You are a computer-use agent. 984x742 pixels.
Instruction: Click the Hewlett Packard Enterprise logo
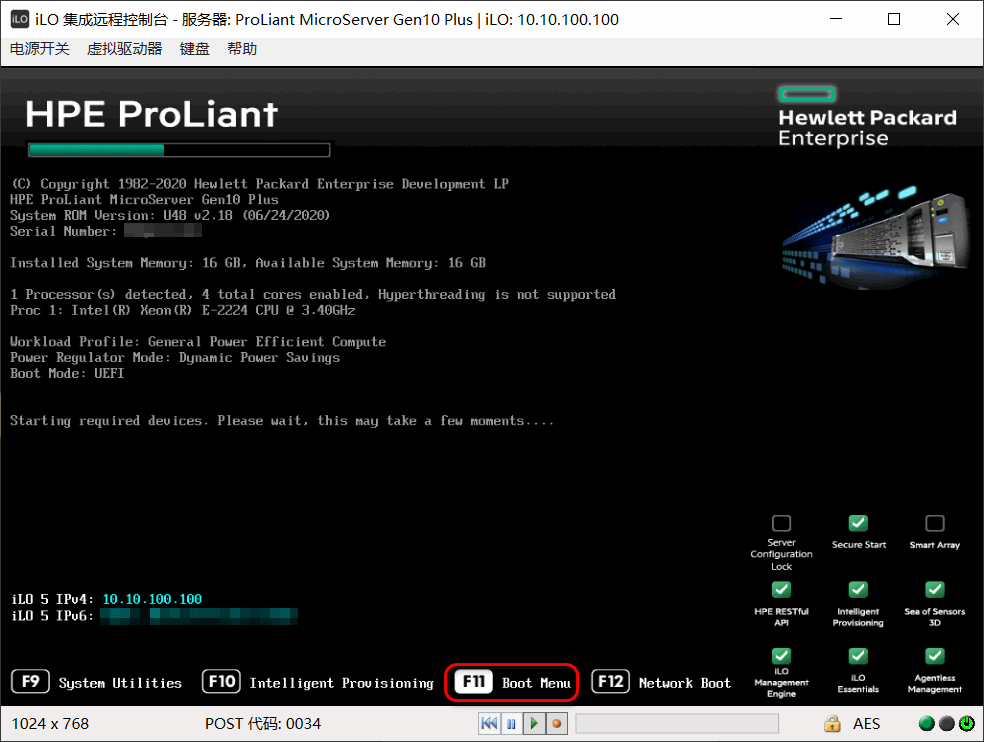[867, 117]
